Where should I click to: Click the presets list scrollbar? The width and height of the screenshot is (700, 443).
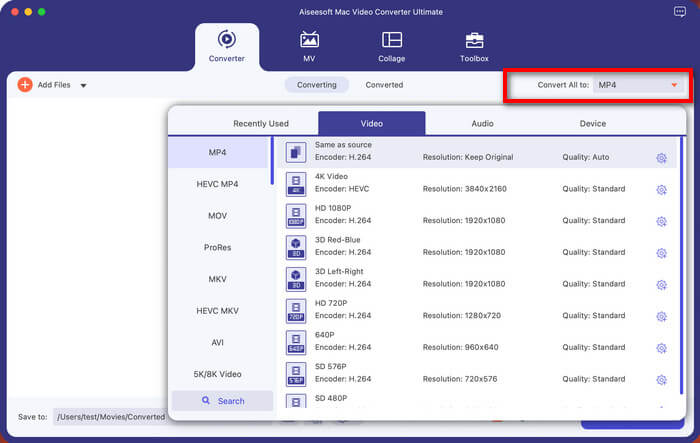[681, 265]
